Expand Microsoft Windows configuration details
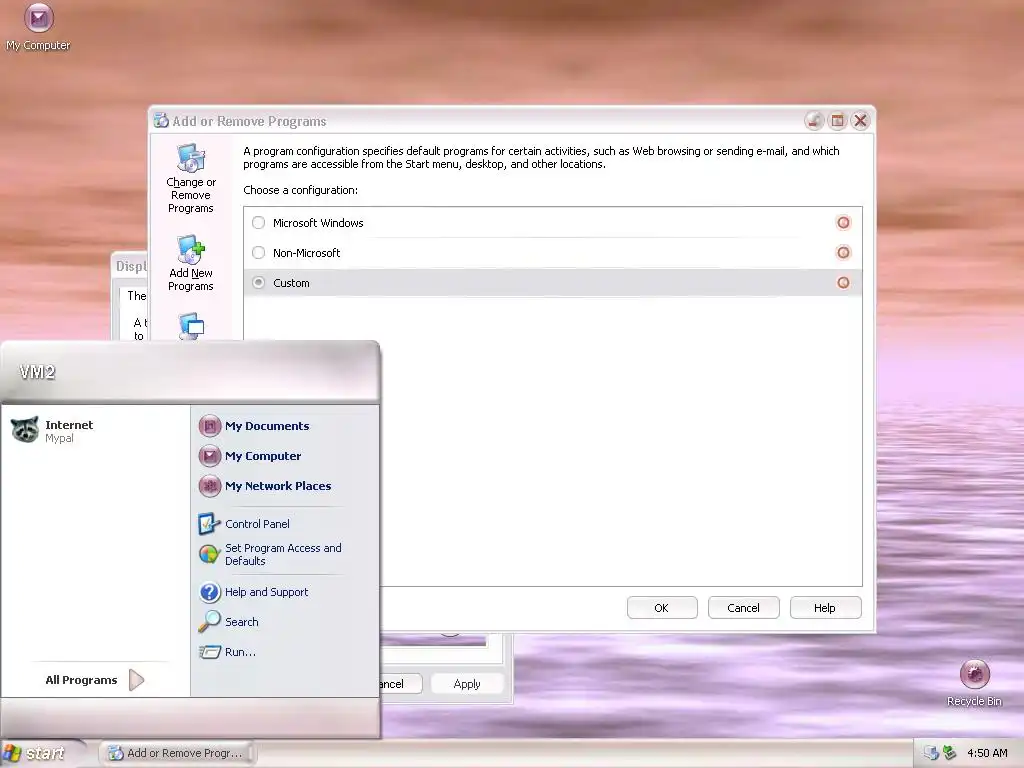1024x768 pixels. [x=844, y=223]
